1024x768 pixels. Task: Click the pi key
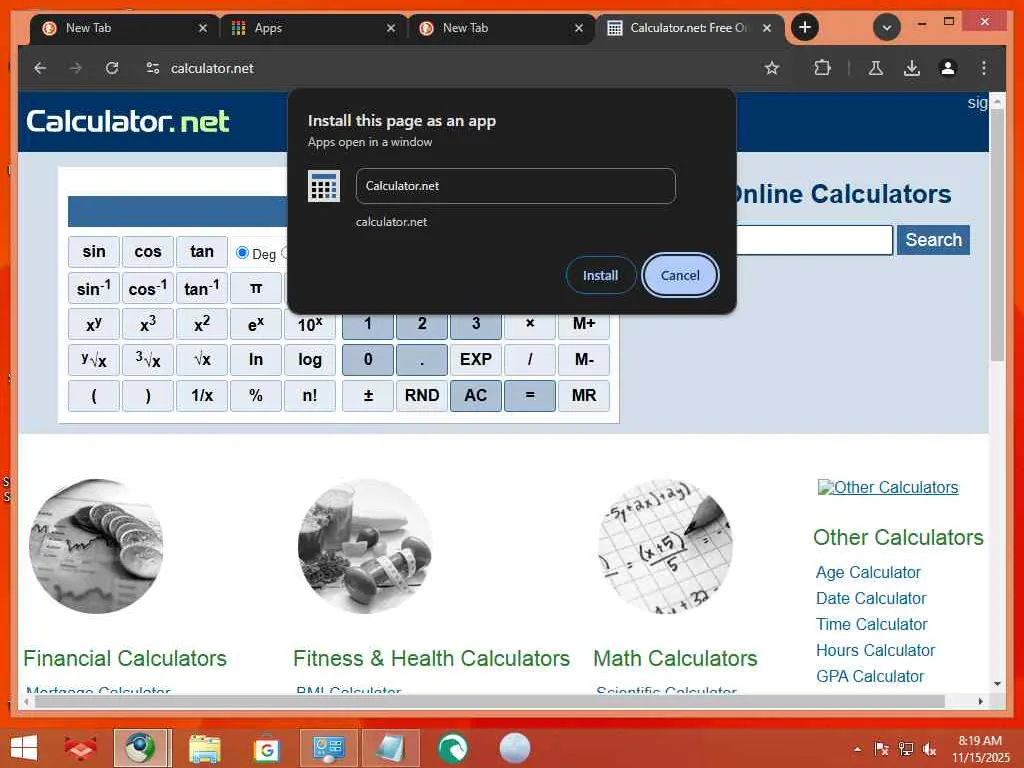(x=256, y=288)
